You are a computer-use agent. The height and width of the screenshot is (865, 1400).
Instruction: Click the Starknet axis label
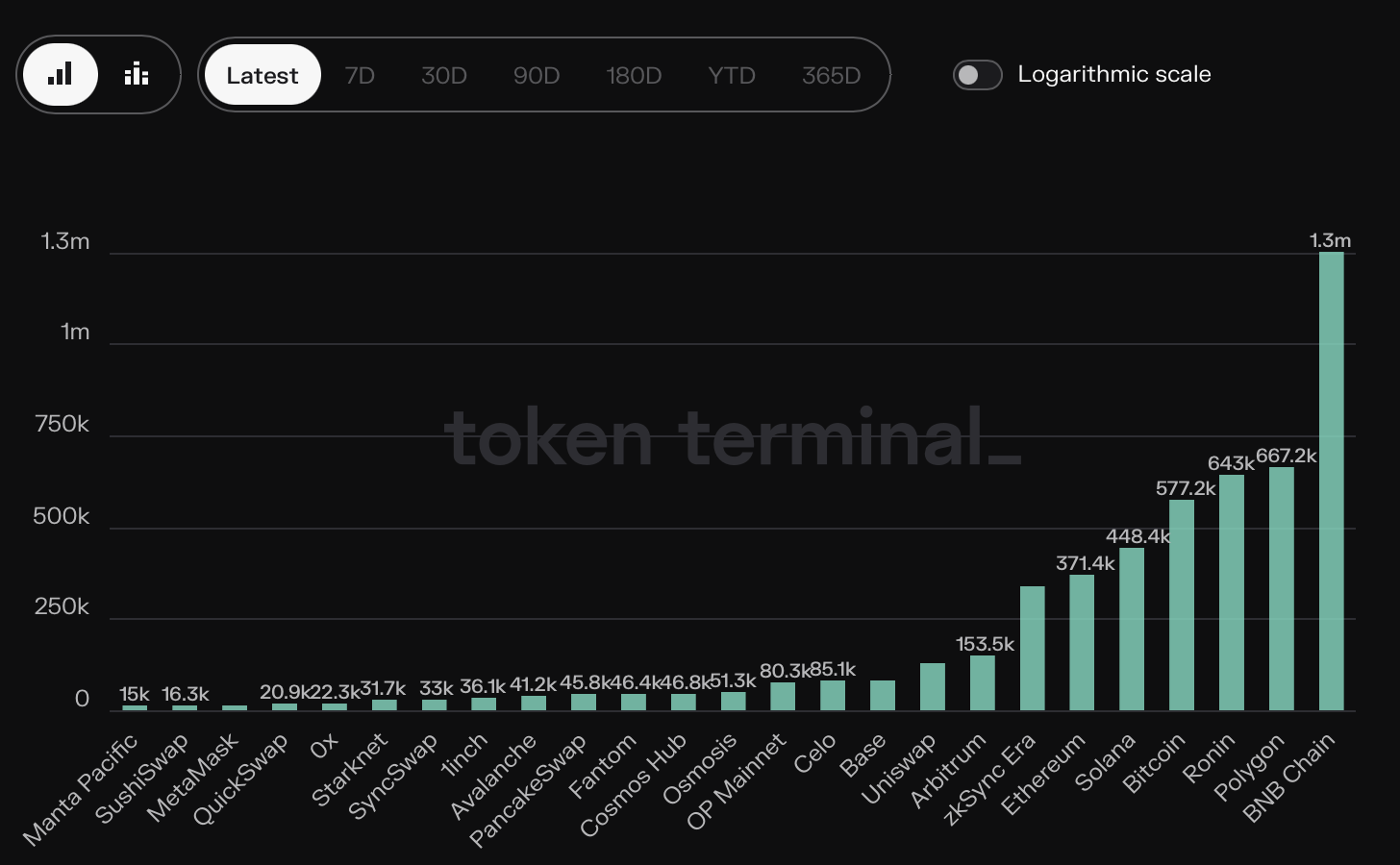tap(350, 770)
